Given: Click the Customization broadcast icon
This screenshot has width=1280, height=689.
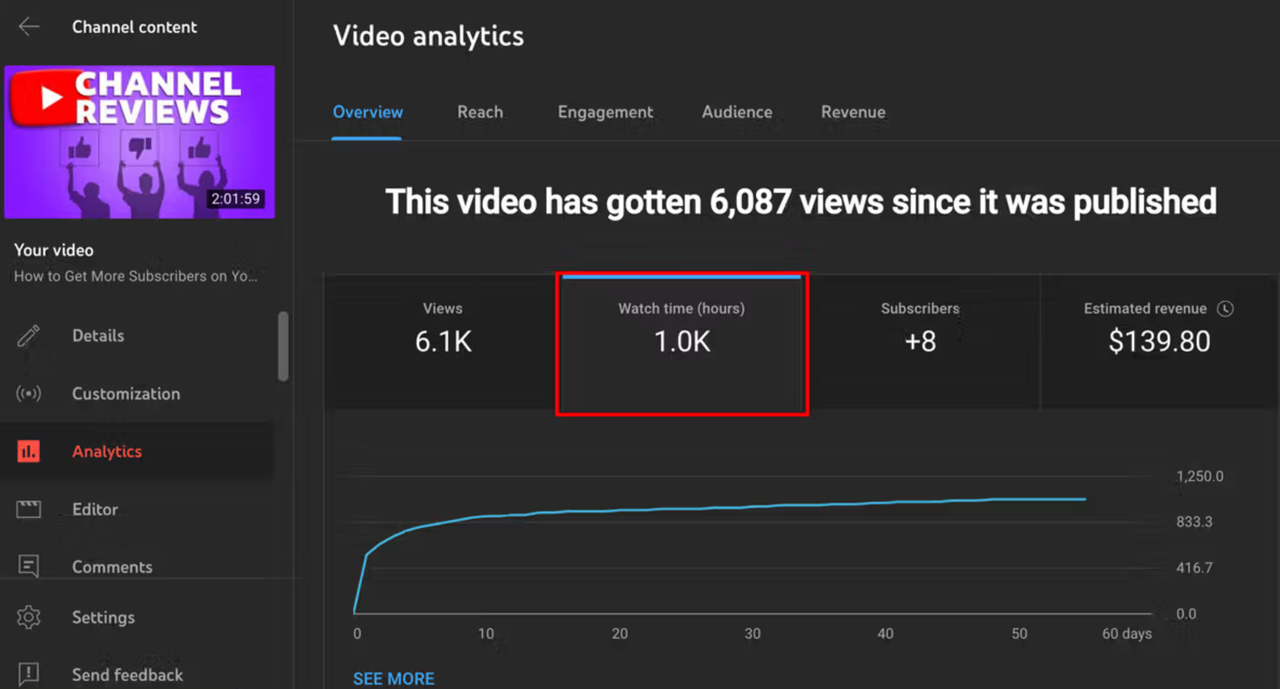Looking at the screenshot, I should pos(29,394).
